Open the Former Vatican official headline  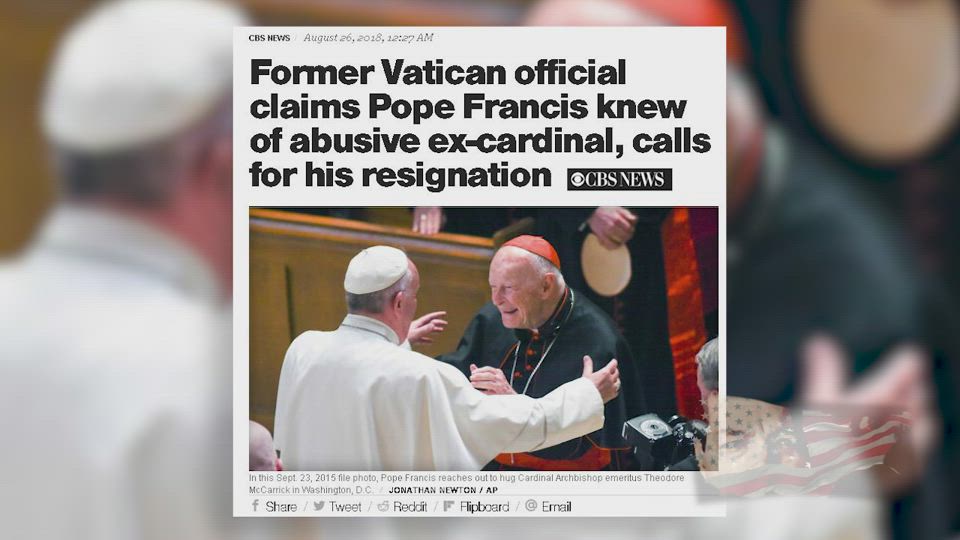tap(480, 123)
